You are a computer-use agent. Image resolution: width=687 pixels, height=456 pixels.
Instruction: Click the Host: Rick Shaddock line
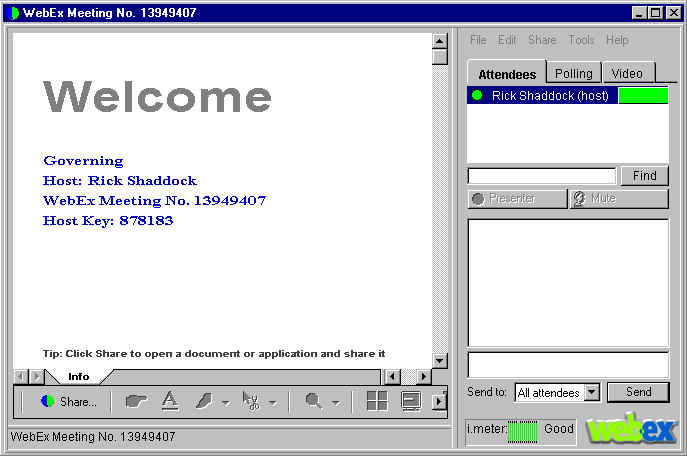point(120,180)
